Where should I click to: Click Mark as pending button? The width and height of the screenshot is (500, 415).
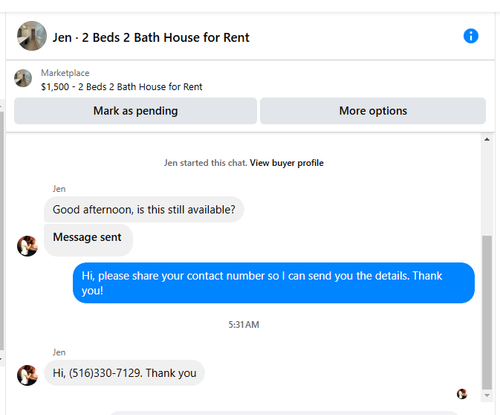pyautogui.click(x=135, y=111)
